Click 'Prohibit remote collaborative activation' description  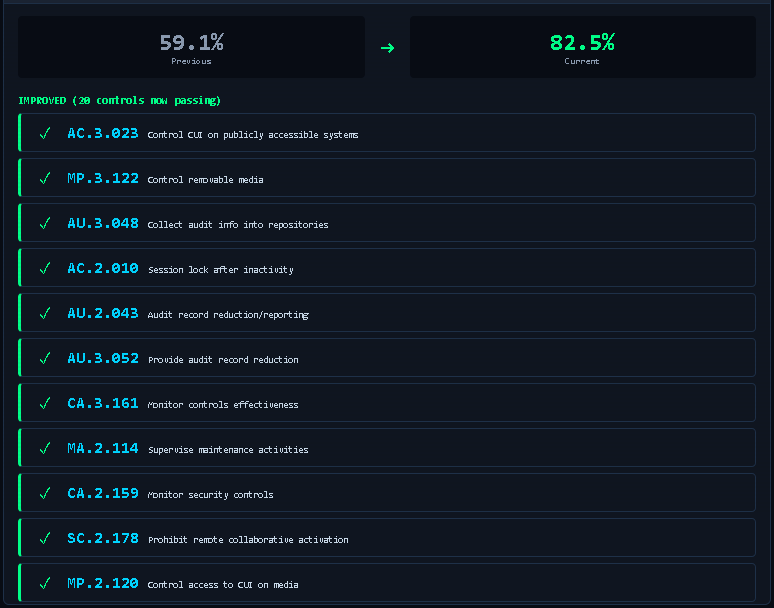tap(248, 539)
